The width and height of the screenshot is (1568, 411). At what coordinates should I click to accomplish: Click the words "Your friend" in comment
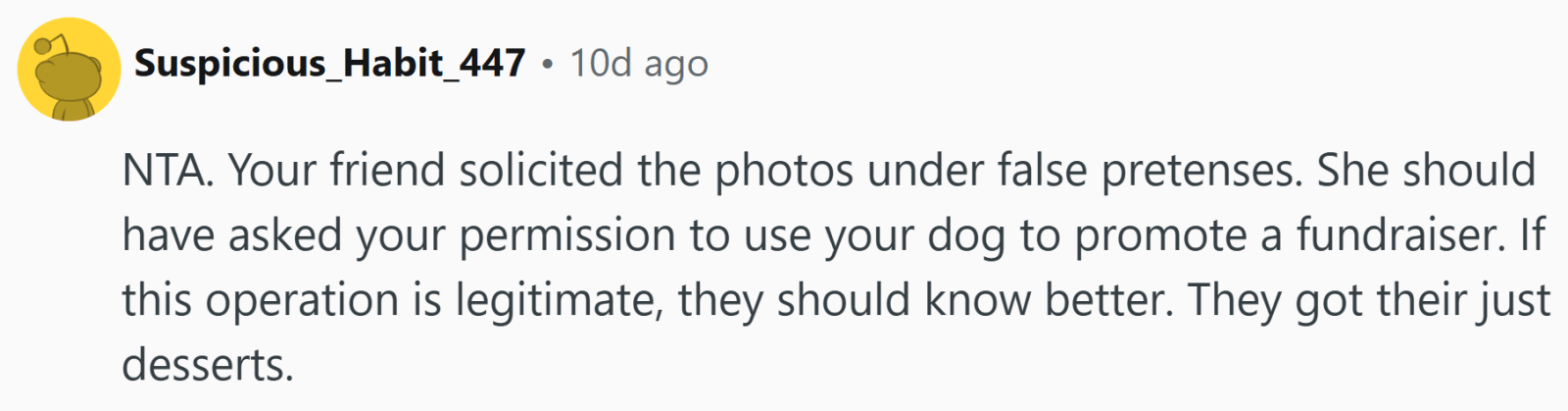[x=338, y=171]
